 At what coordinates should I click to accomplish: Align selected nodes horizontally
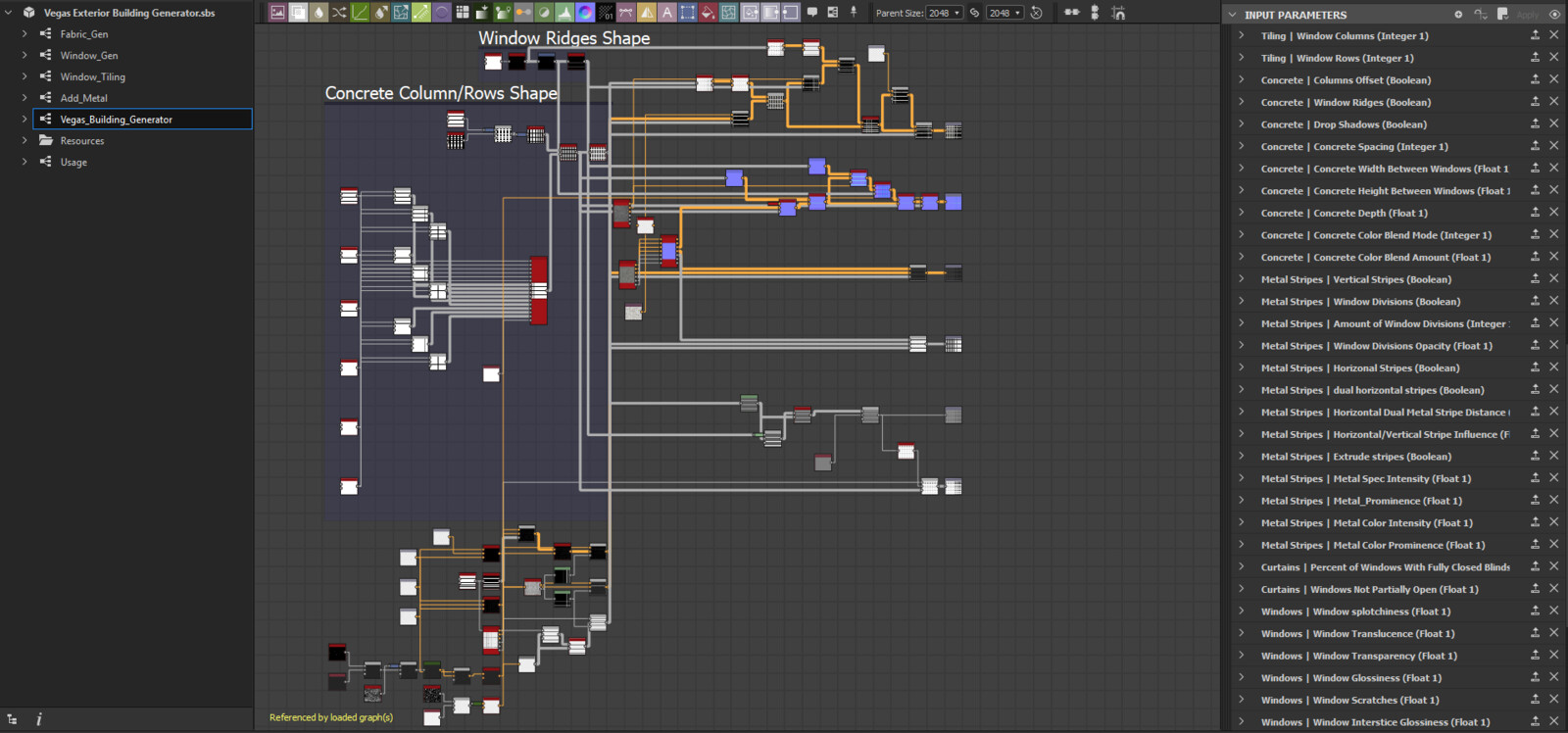coord(1071,12)
